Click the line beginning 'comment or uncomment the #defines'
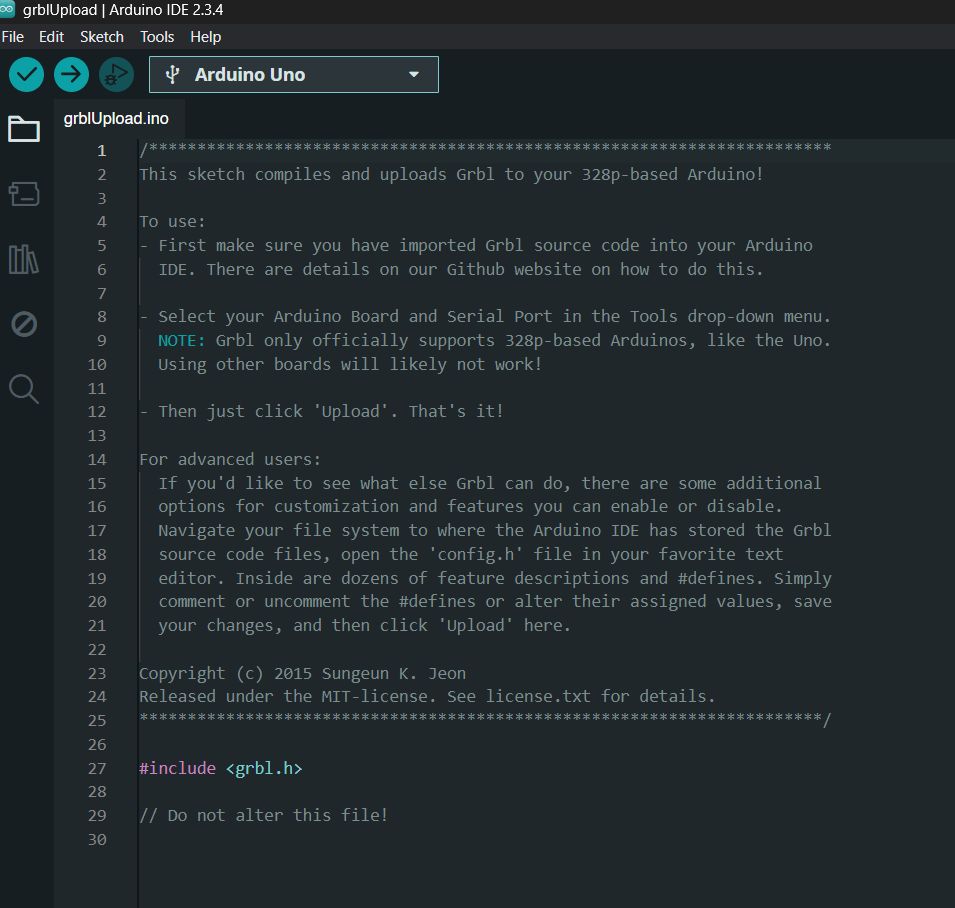 (x=495, y=602)
